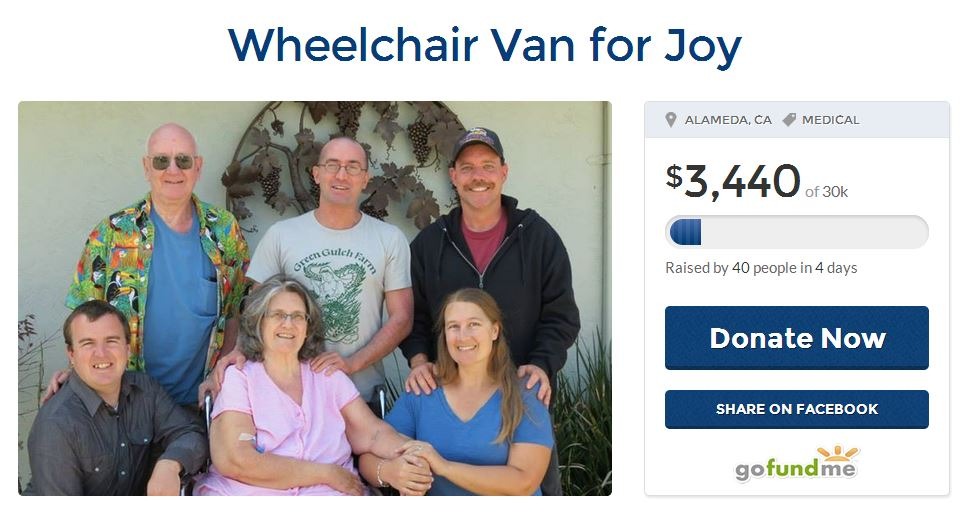Click the sun rays above gofundme
Image resolution: width=967 pixels, height=518 pixels.
pyautogui.click(x=837, y=453)
